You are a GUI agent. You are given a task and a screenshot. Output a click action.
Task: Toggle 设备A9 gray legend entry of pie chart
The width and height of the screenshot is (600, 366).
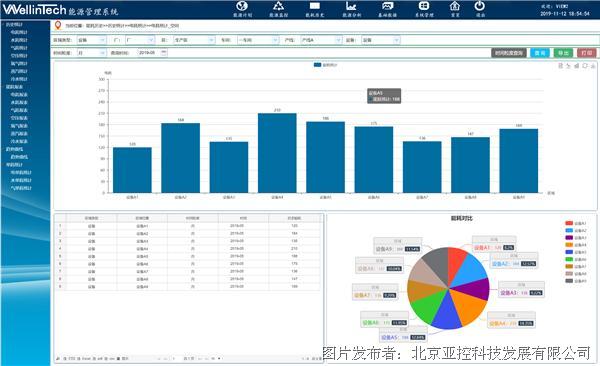point(576,281)
